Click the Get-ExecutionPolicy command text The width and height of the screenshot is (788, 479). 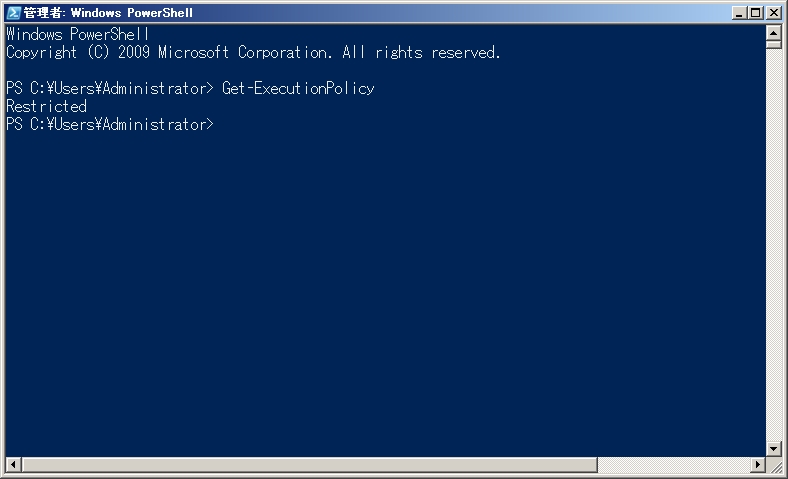[298, 88]
